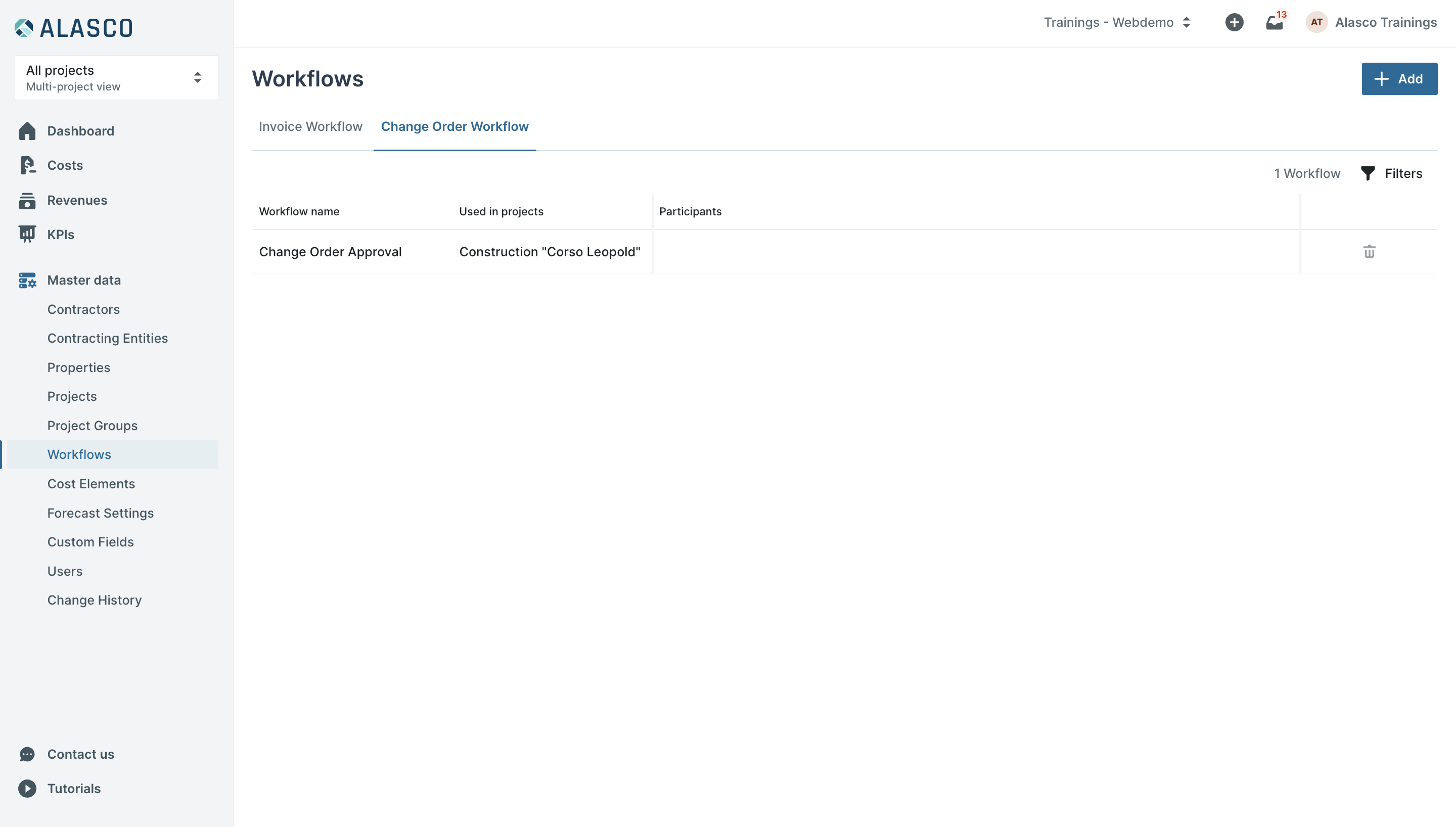Click the 1 Workflow count label

pos(1307,173)
